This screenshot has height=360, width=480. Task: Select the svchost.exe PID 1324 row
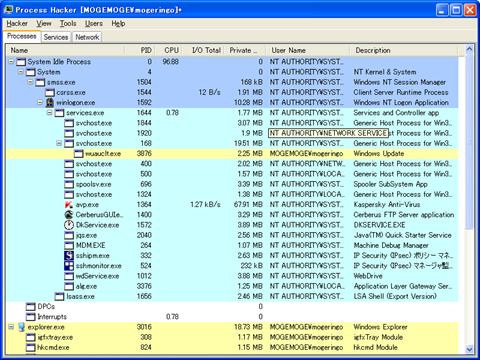(232, 194)
